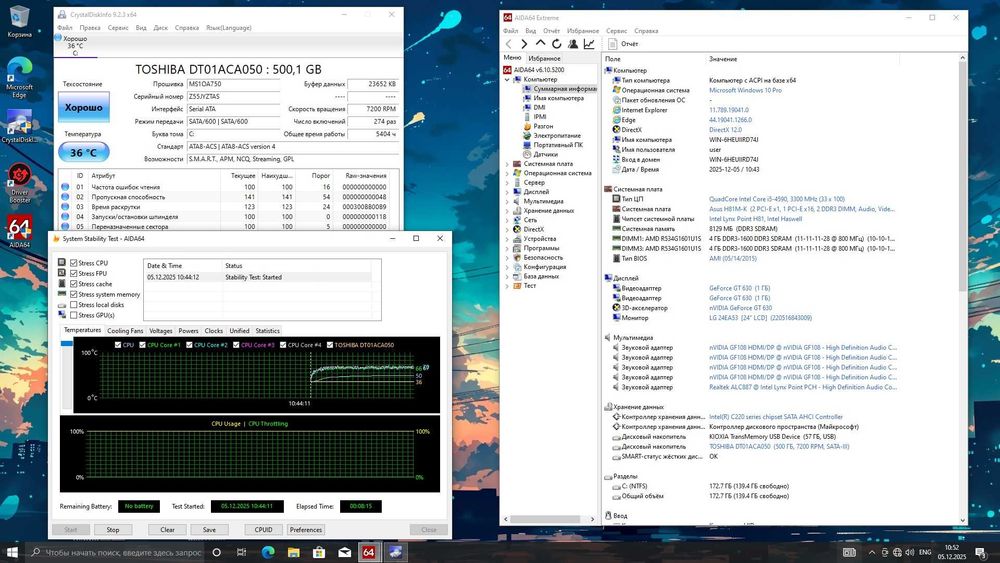Viewport: 1000px width, 563px height.
Task: Open Microsoft Edge desktop shortcut
Action: click(x=19, y=77)
